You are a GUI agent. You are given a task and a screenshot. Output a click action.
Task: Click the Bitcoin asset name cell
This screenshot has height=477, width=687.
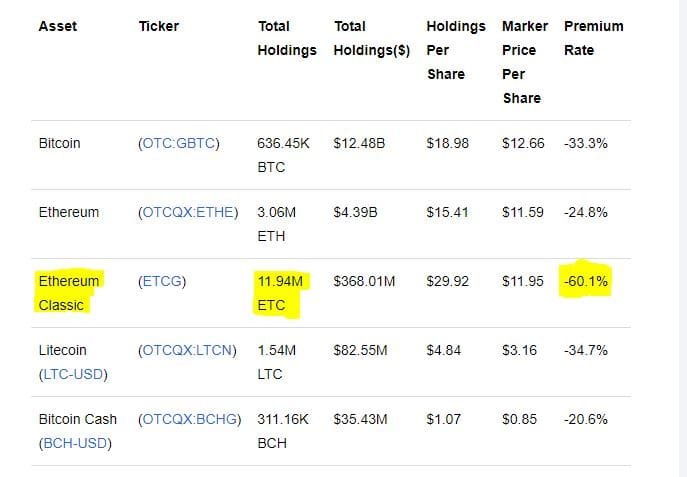click(x=59, y=143)
